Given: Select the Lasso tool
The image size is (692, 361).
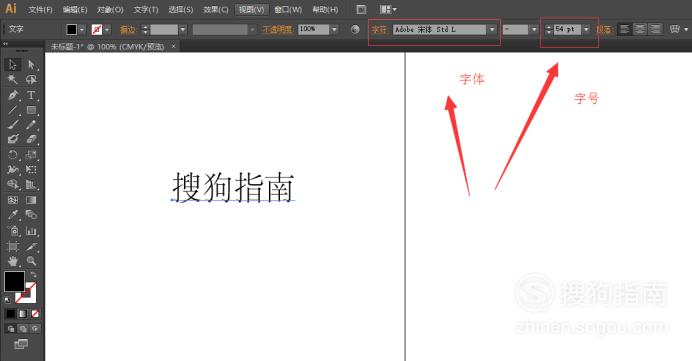Looking at the screenshot, I should pos(31,79).
